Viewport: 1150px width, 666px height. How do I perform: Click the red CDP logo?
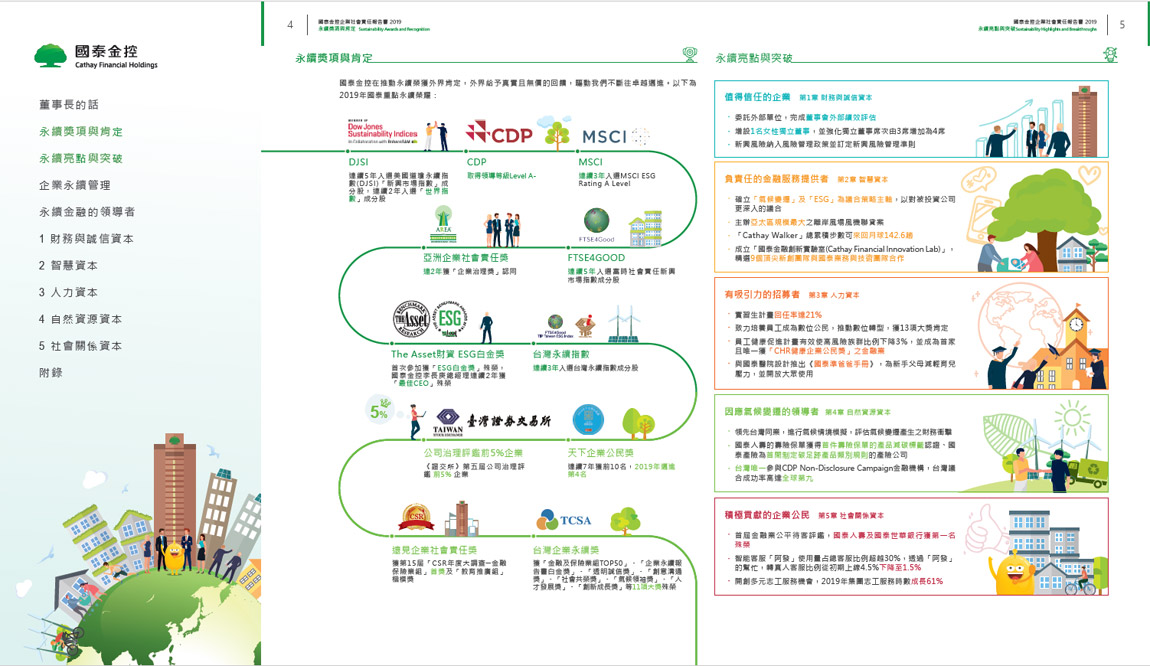[499, 134]
